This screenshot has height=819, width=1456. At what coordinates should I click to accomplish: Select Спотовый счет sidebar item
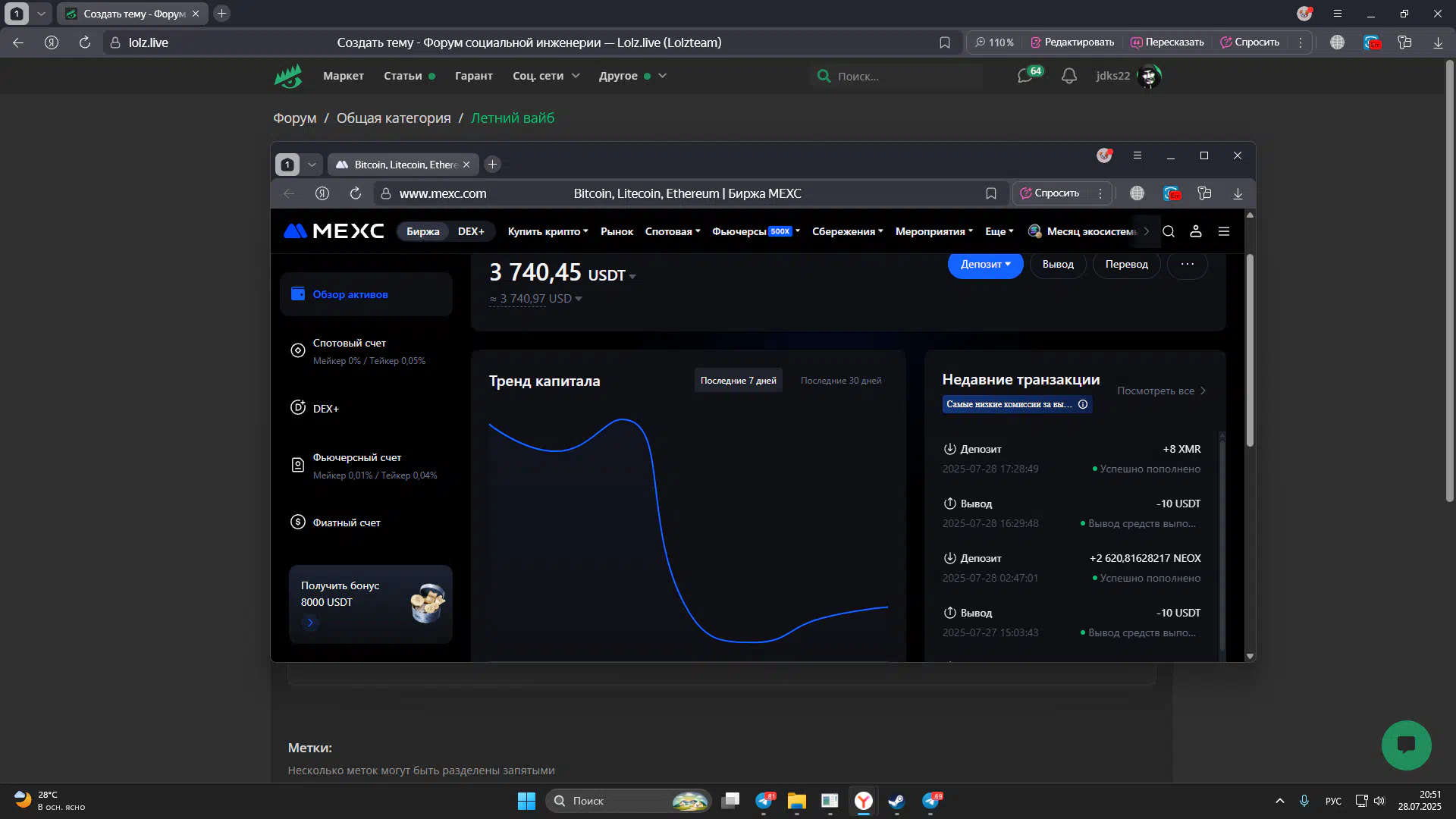[366, 351]
